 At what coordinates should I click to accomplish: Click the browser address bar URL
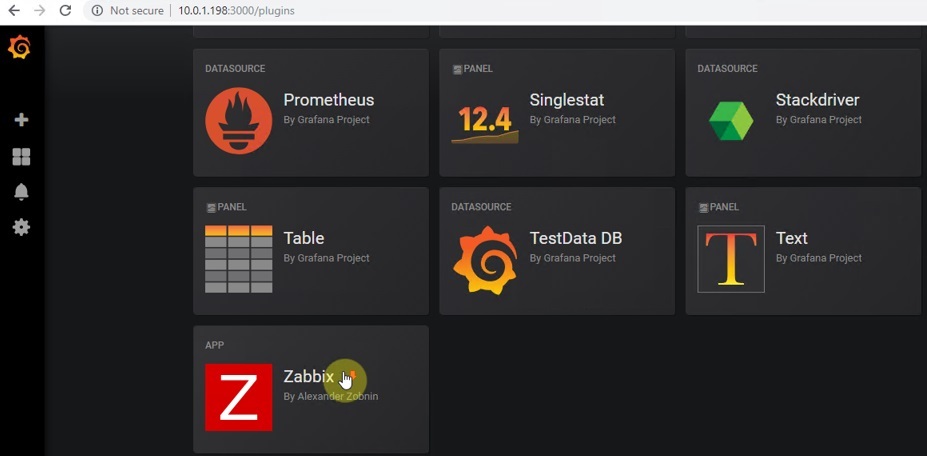[x=236, y=11]
